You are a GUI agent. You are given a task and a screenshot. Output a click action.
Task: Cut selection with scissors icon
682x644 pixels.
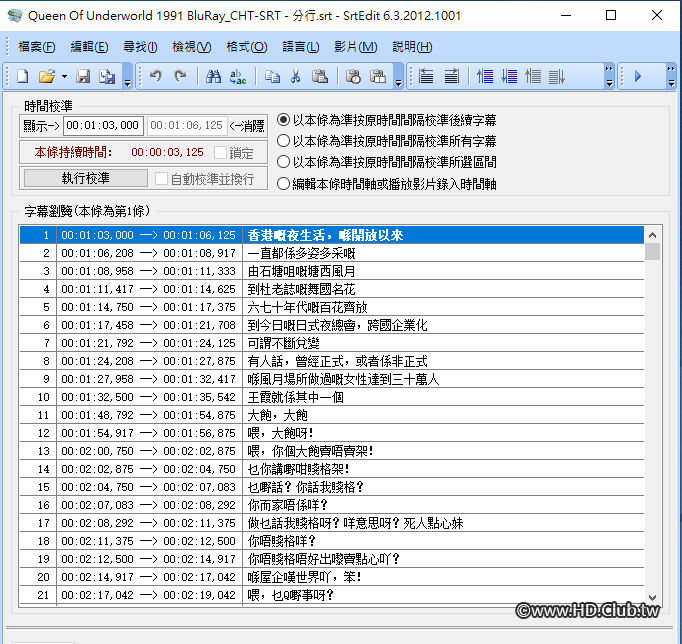[x=296, y=77]
